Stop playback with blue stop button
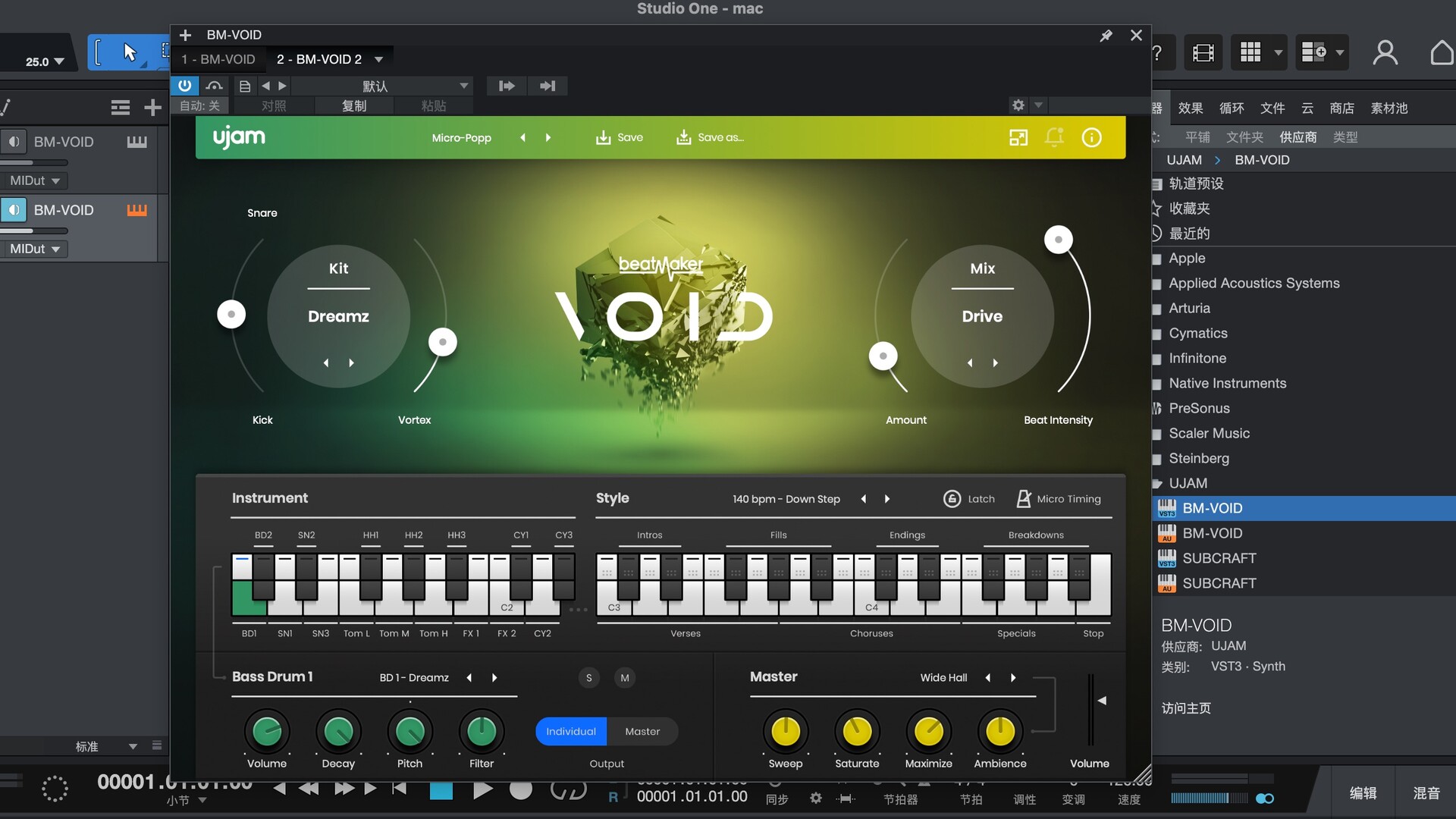The width and height of the screenshot is (1456, 819). 441,791
